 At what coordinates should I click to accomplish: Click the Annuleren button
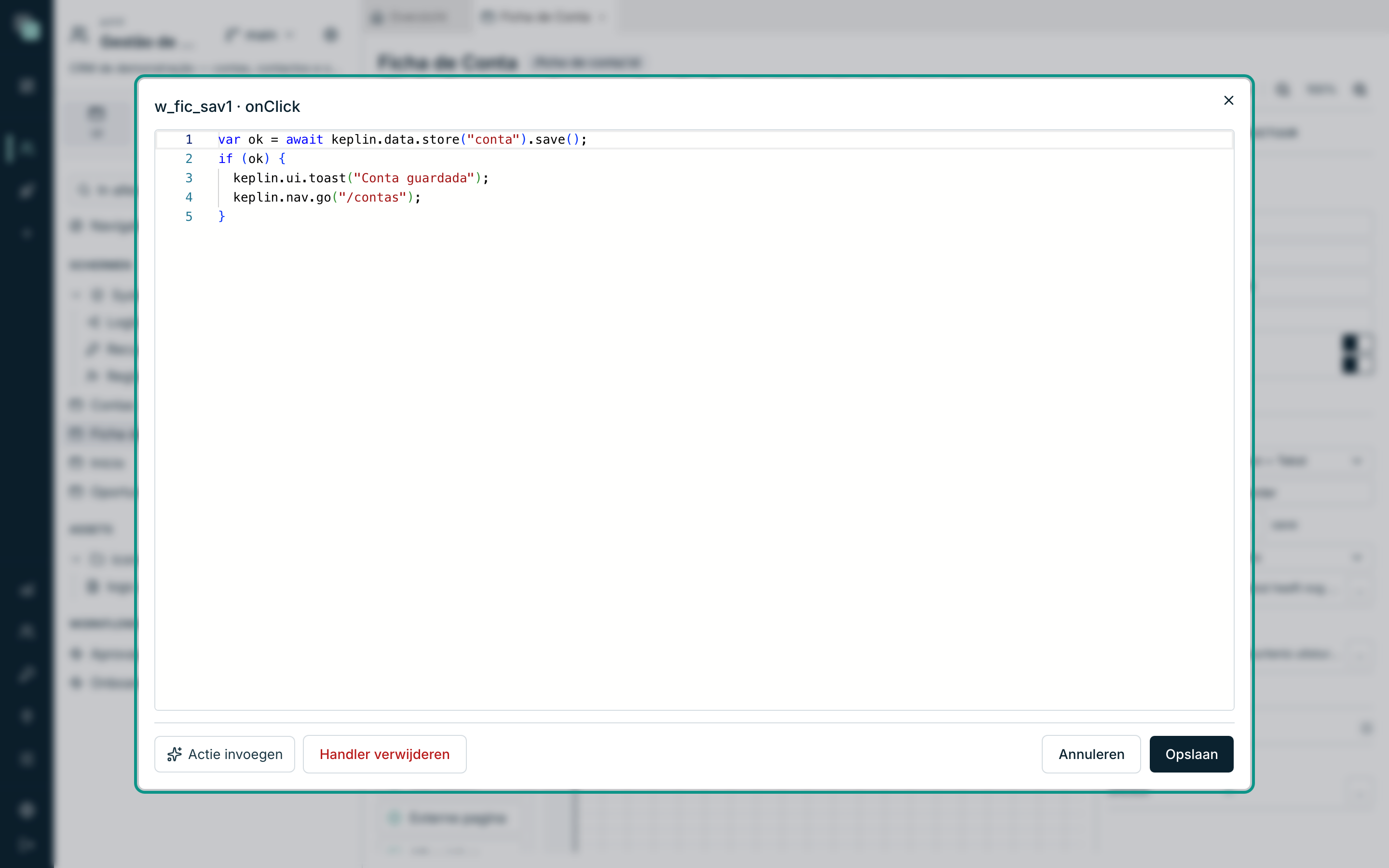tap(1091, 754)
